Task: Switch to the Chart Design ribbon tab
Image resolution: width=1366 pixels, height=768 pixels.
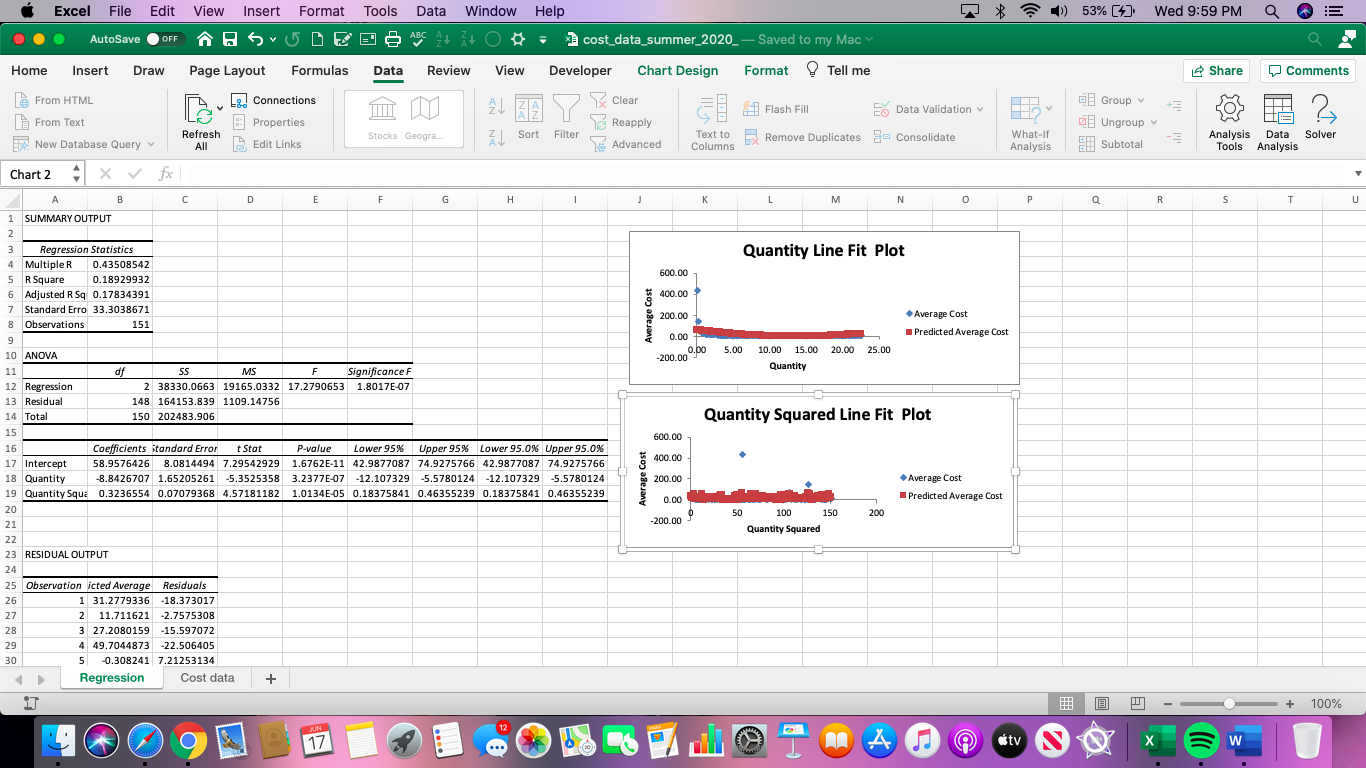Action: pos(678,70)
